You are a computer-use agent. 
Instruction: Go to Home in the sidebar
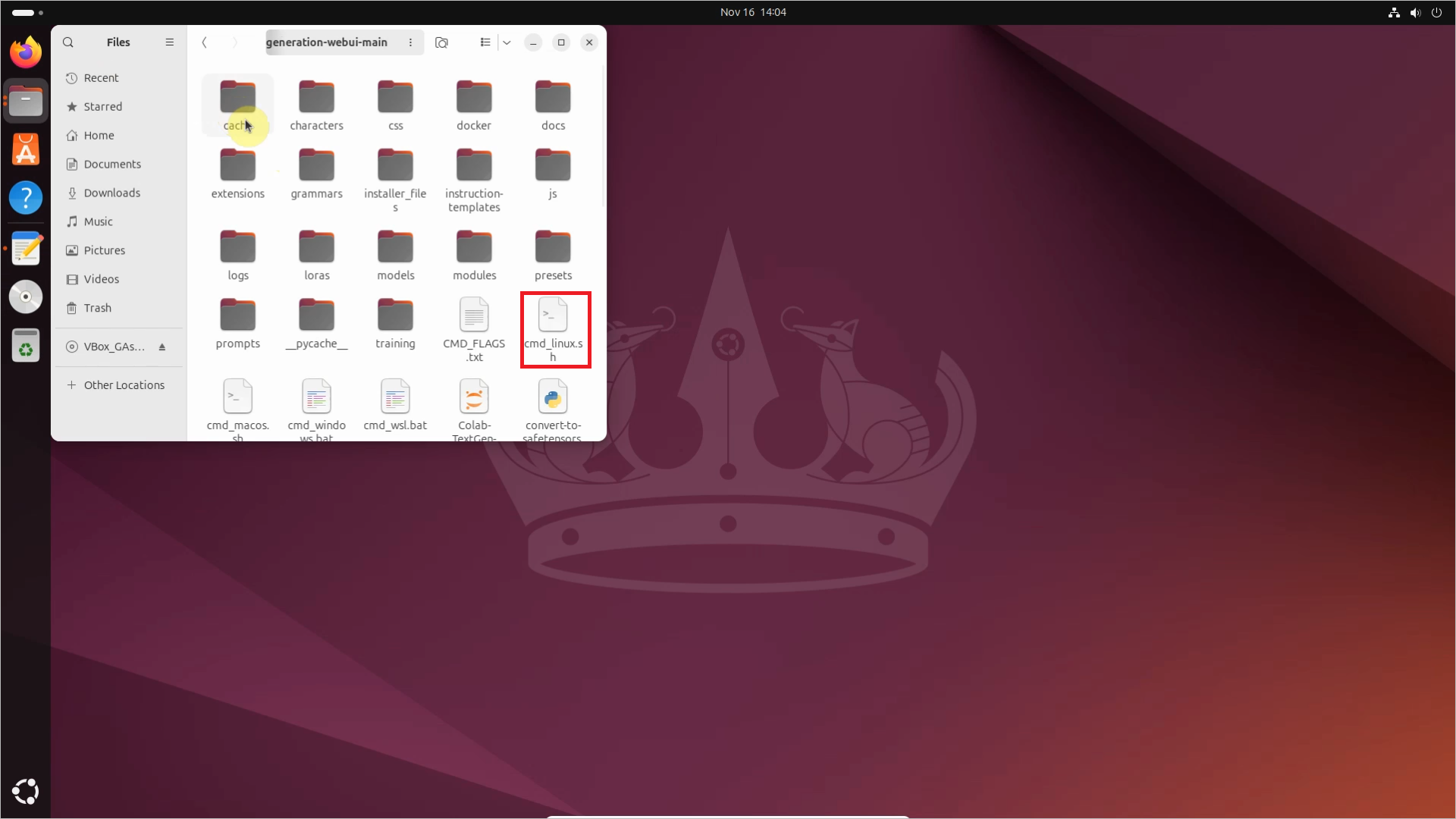click(x=119, y=136)
